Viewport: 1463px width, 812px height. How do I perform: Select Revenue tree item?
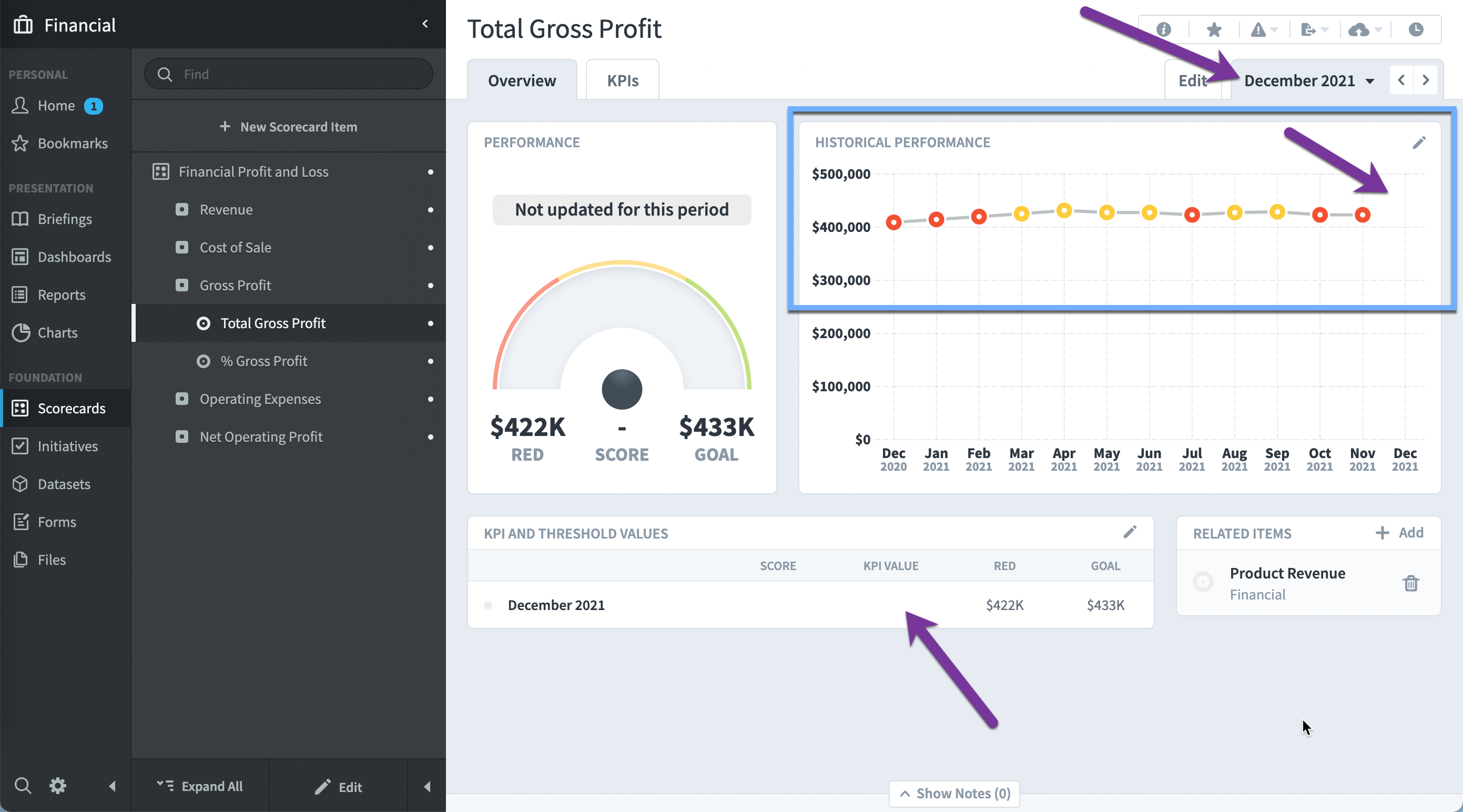pyautogui.click(x=289, y=209)
